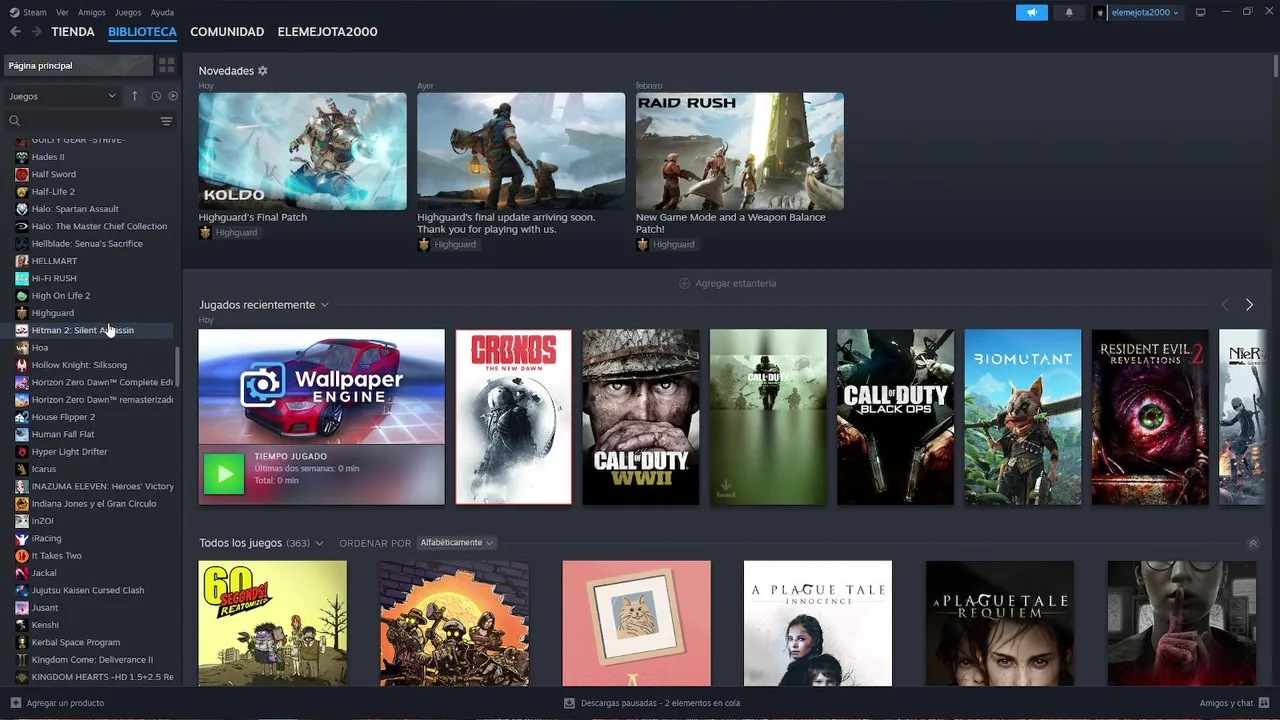The height and width of the screenshot is (720, 1280).
Task: Go to the ELEMEJOTA2000 profile tab
Action: pos(327,32)
